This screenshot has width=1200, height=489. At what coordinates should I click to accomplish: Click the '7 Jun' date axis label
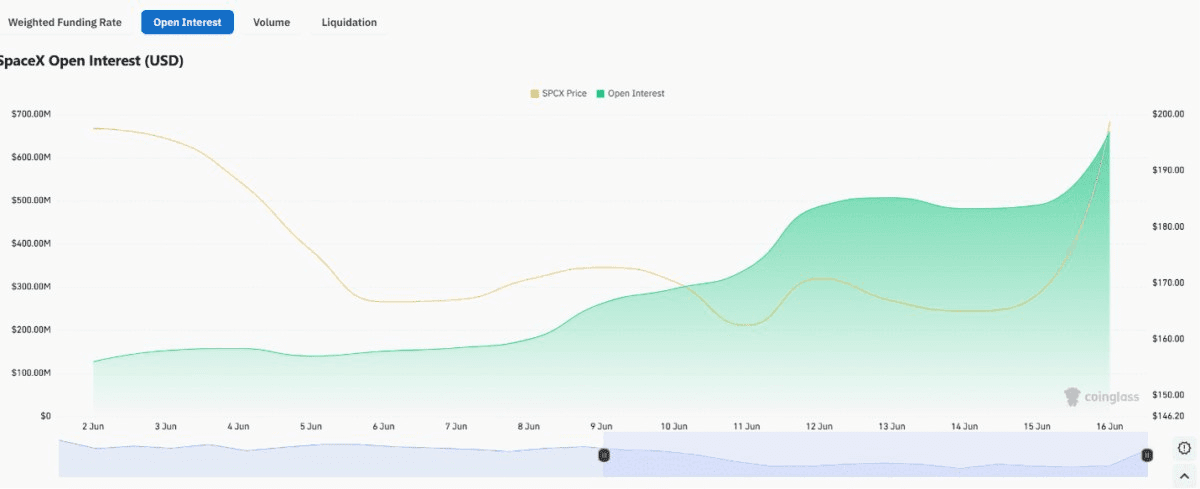tap(456, 426)
